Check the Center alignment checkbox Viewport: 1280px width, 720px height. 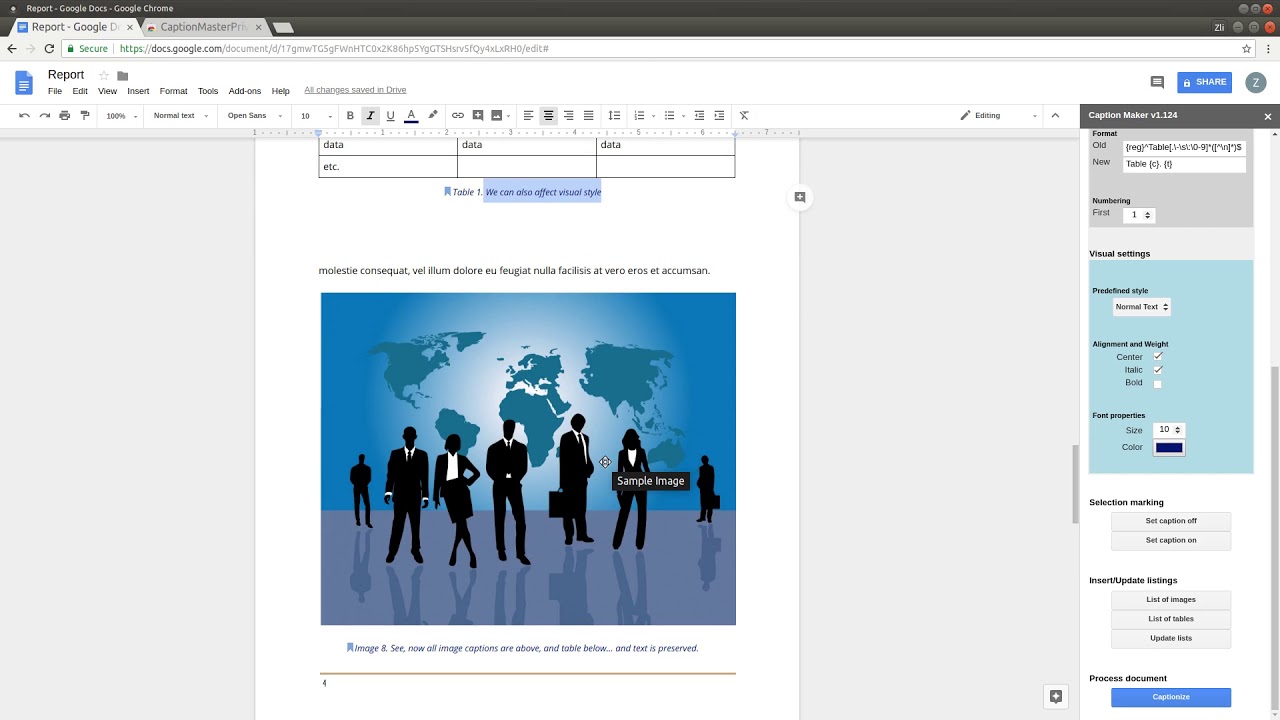(x=1158, y=356)
